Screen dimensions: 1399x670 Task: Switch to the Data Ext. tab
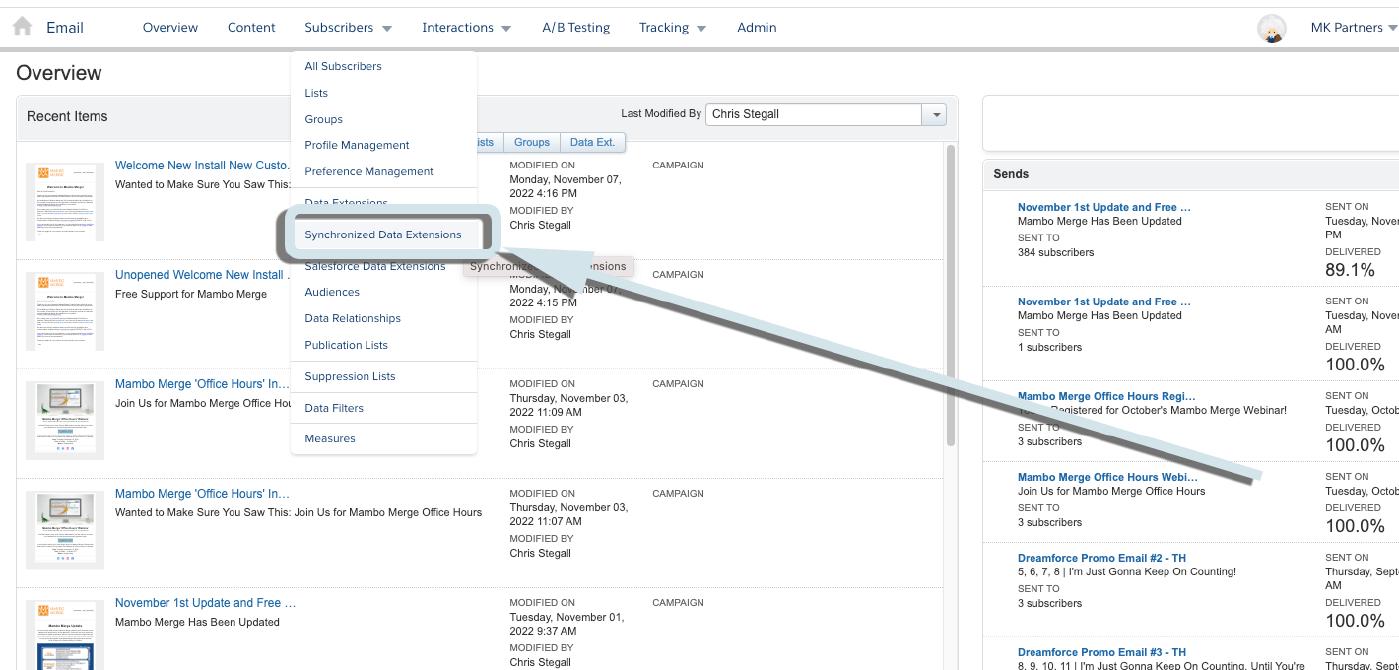click(x=592, y=143)
